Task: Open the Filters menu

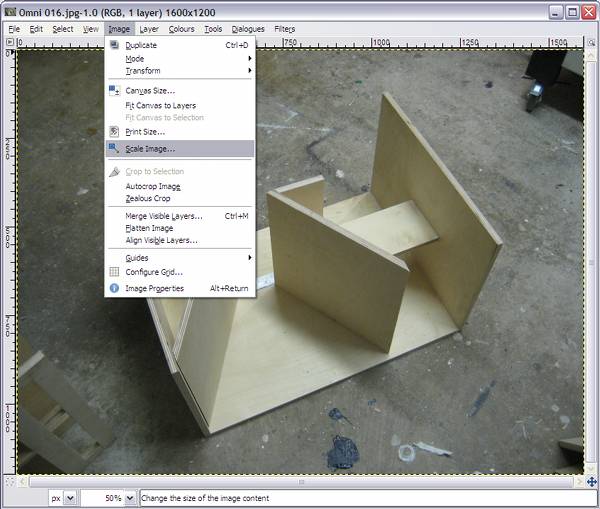Action: pyautogui.click(x=284, y=29)
